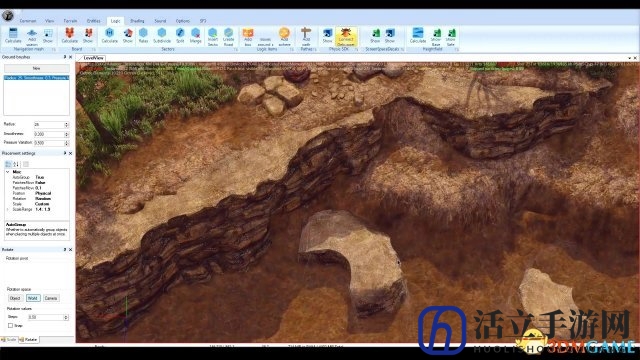Select the Merge sector tool
Viewport: 640px width, 360px height.
[x=196, y=36]
